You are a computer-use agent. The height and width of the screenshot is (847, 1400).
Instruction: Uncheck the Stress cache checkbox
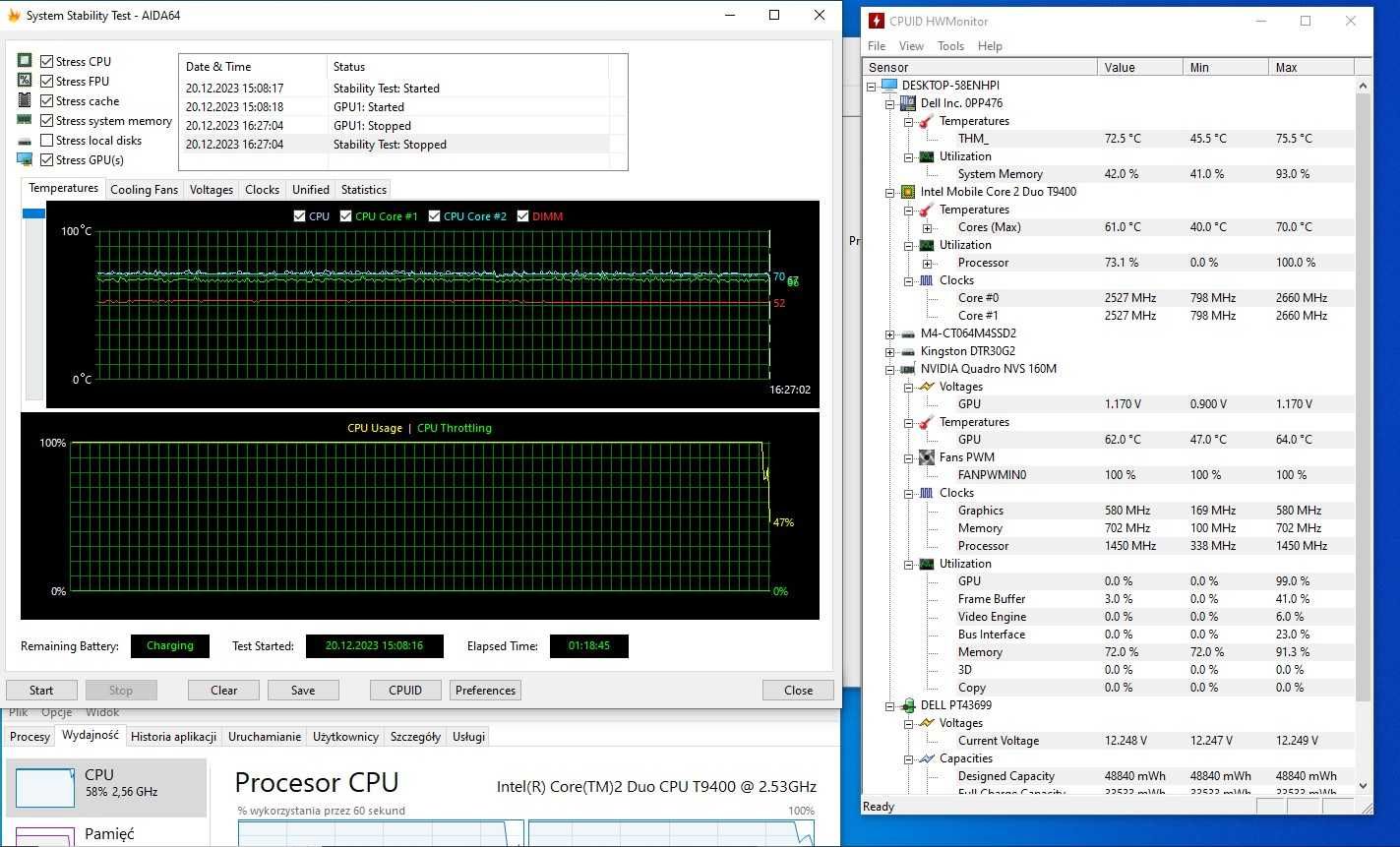click(x=46, y=100)
